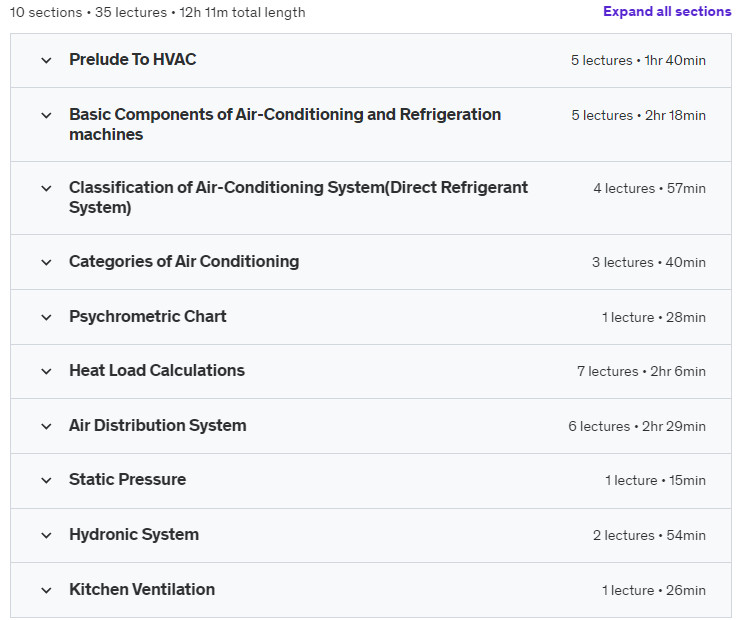Click the '1 lecture • 26min' text

654,590
